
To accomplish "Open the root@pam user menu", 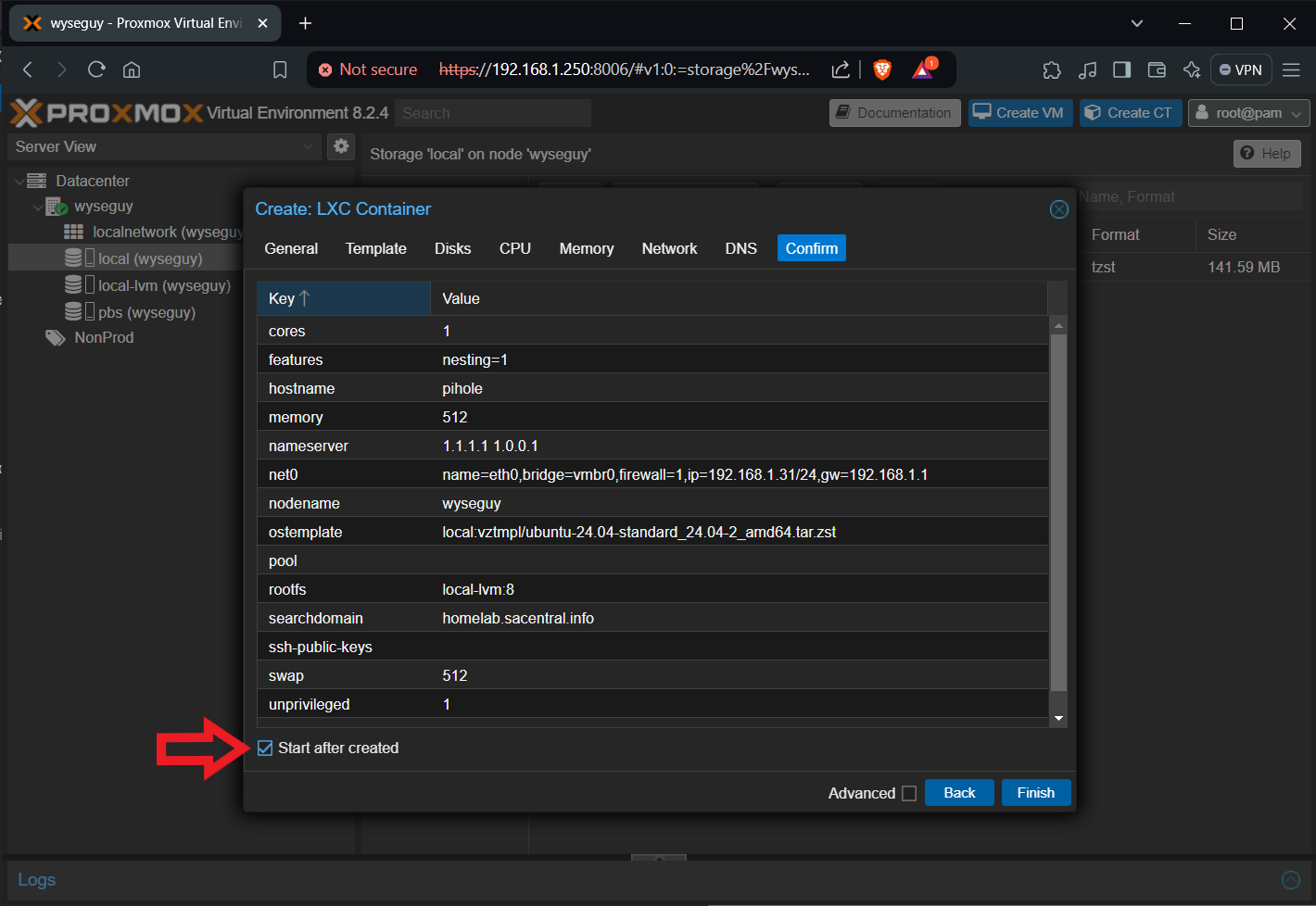I will [x=1248, y=113].
